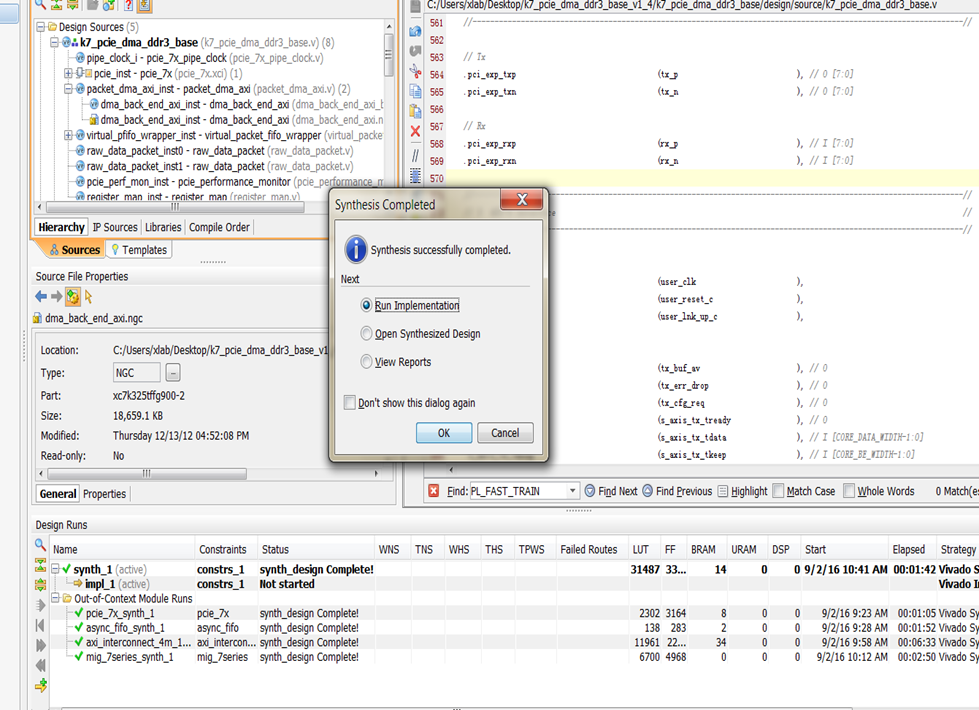Click the red X Delete icon in editor
The height and width of the screenshot is (710, 979).
pos(415,131)
